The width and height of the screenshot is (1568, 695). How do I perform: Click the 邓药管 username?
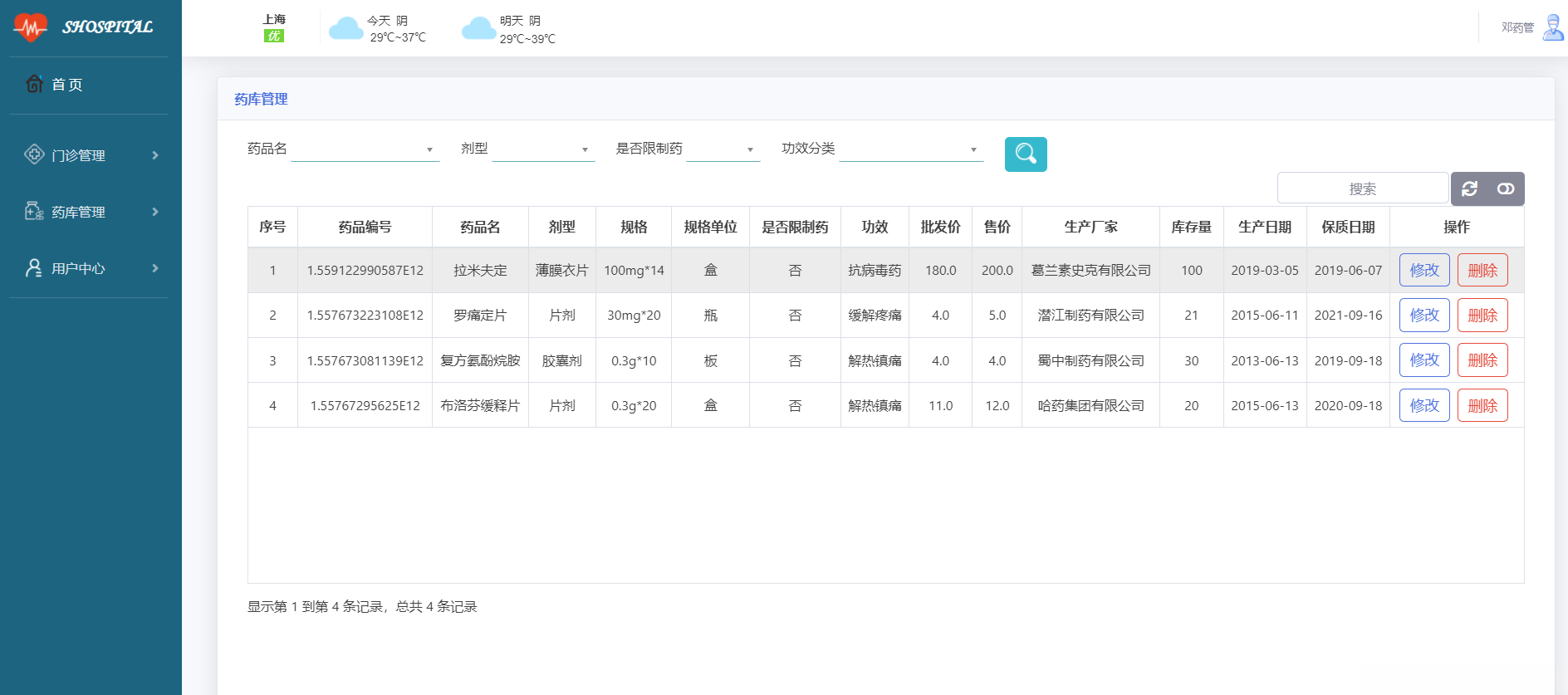click(1517, 27)
